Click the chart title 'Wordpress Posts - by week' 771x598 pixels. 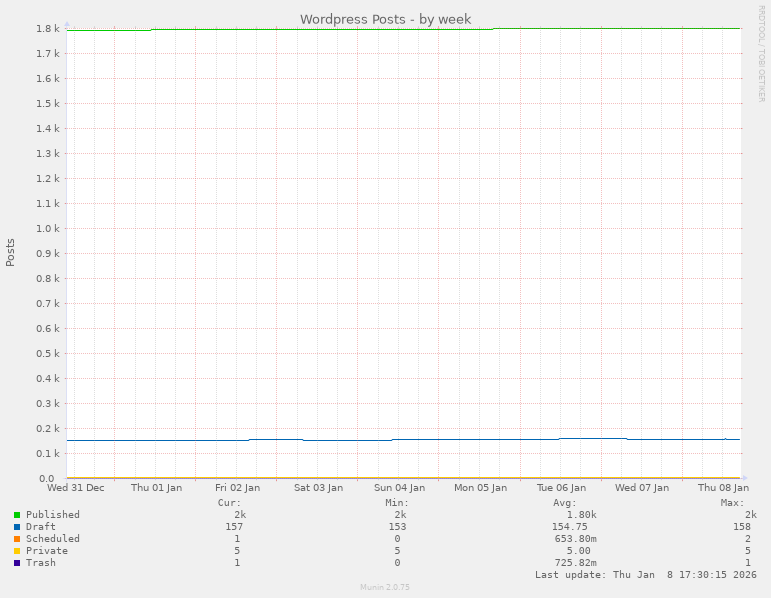[x=386, y=19]
